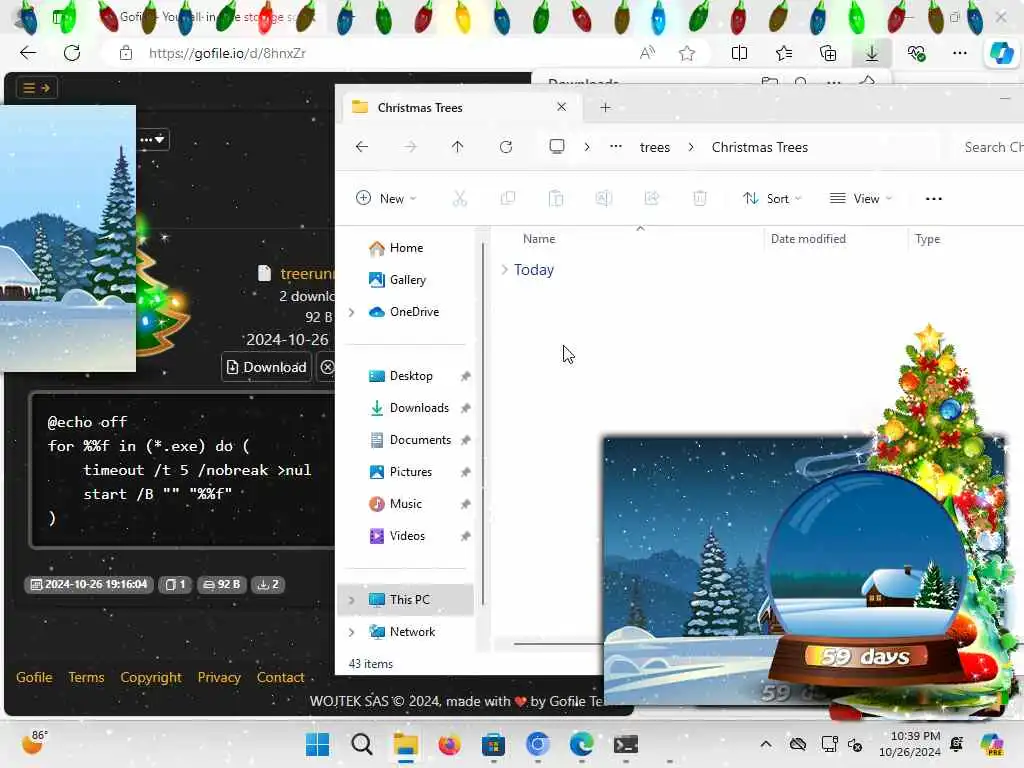Click the Download button on Gofile
Image resolution: width=1024 pixels, height=768 pixels.
266,367
